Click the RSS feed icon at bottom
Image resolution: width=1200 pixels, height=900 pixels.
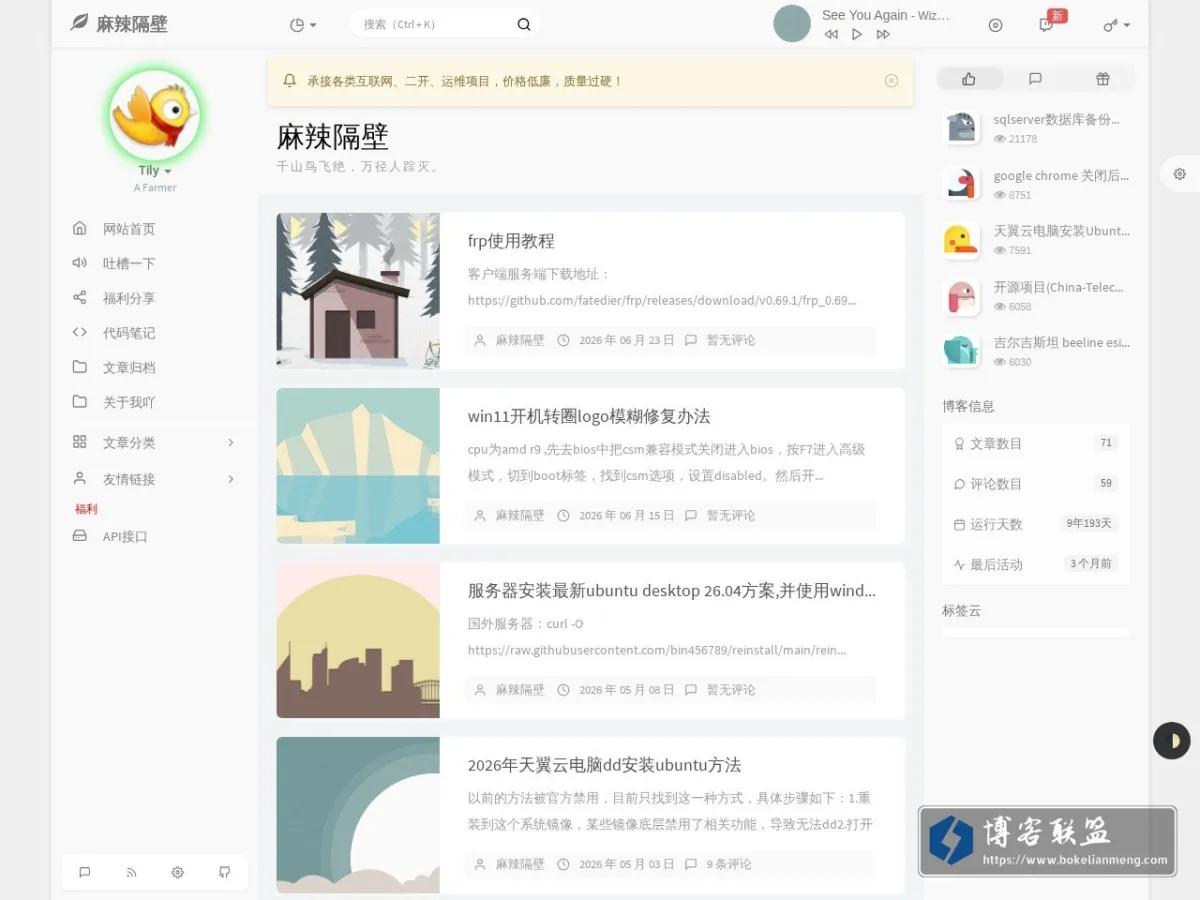pyautogui.click(x=131, y=872)
